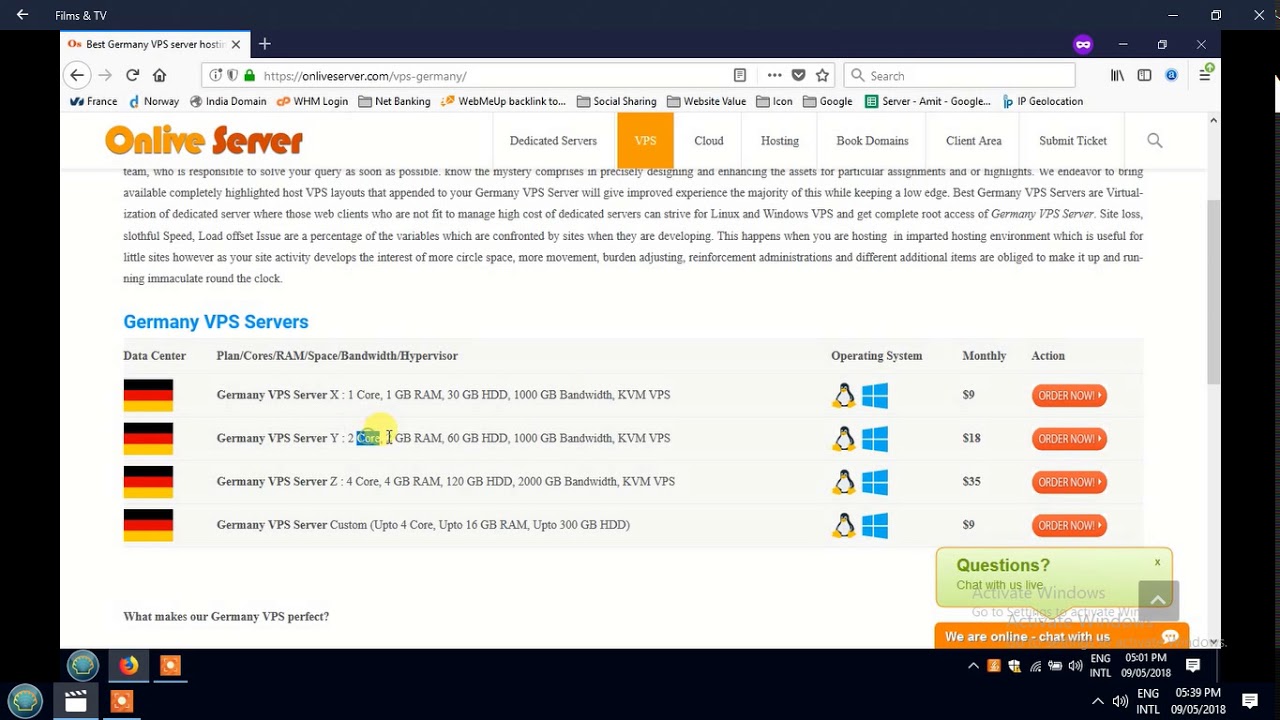Open the Submit Ticket menu item
This screenshot has height=720, width=1280.
click(x=1073, y=141)
